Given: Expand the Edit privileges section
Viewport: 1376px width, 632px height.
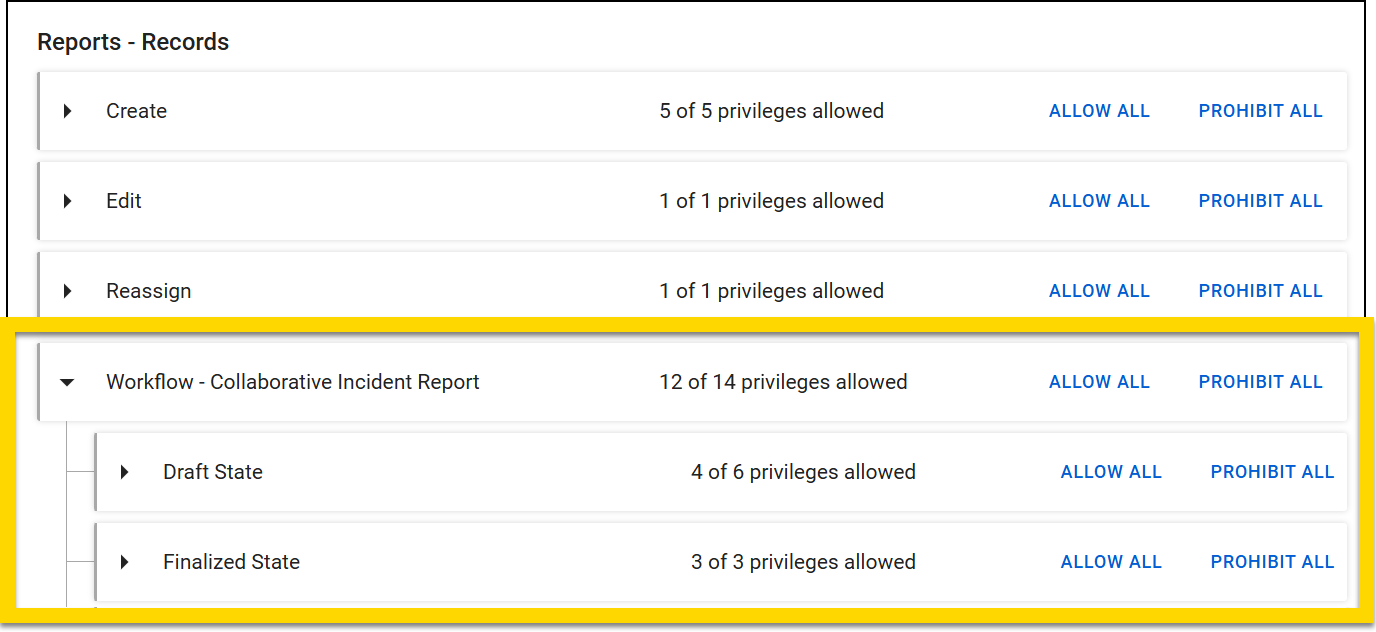Looking at the screenshot, I should (x=67, y=201).
